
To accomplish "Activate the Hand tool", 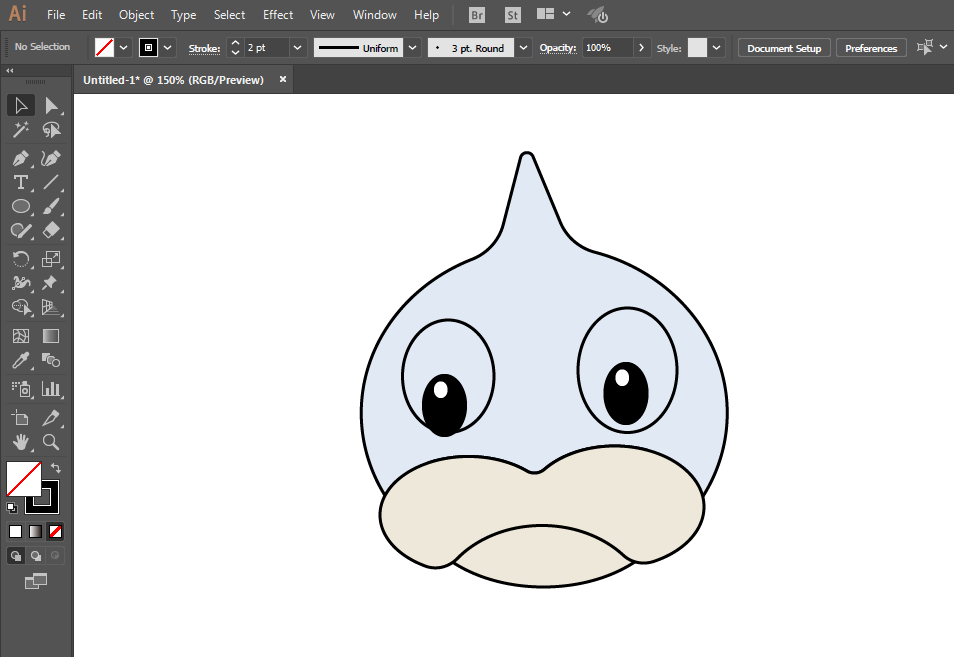I will pyautogui.click(x=20, y=441).
